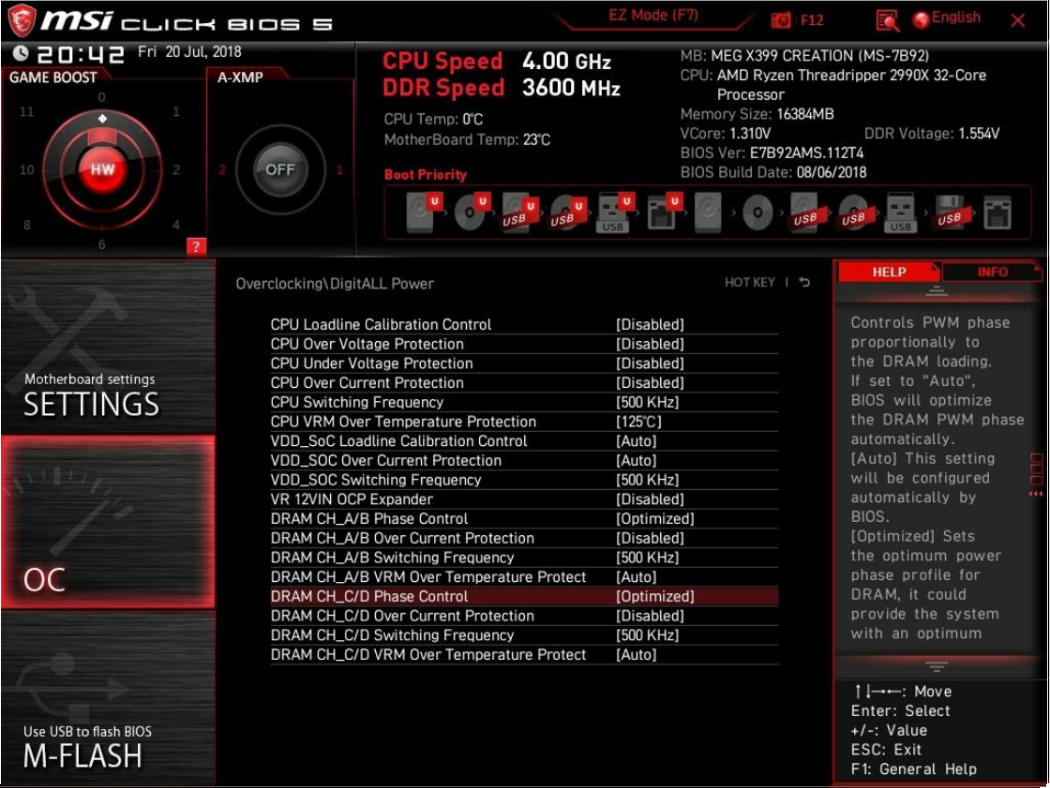Select the legacy hard disk boot icon
The width and height of the screenshot is (1050, 788).
(708, 213)
